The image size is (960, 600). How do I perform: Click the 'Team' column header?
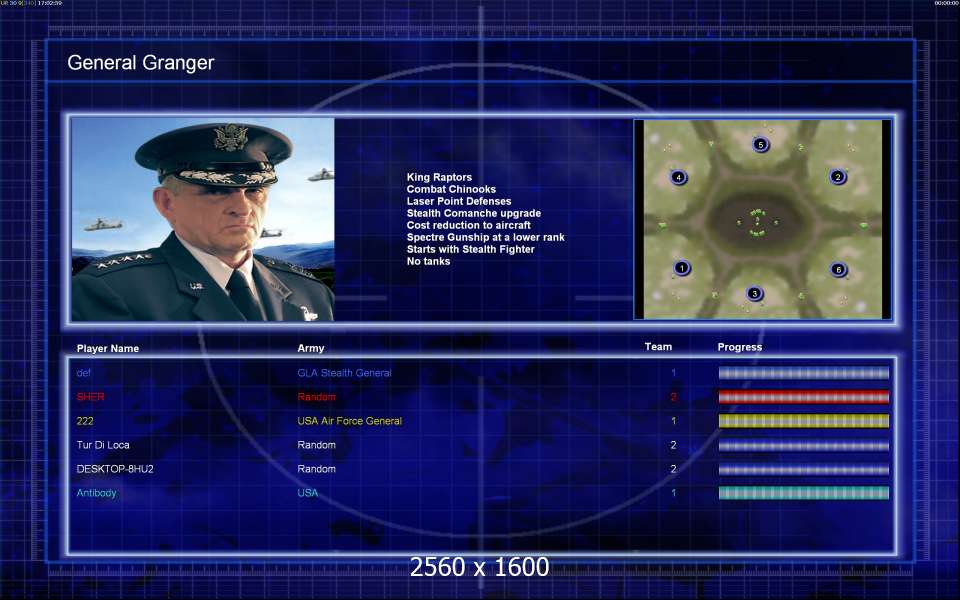point(658,347)
